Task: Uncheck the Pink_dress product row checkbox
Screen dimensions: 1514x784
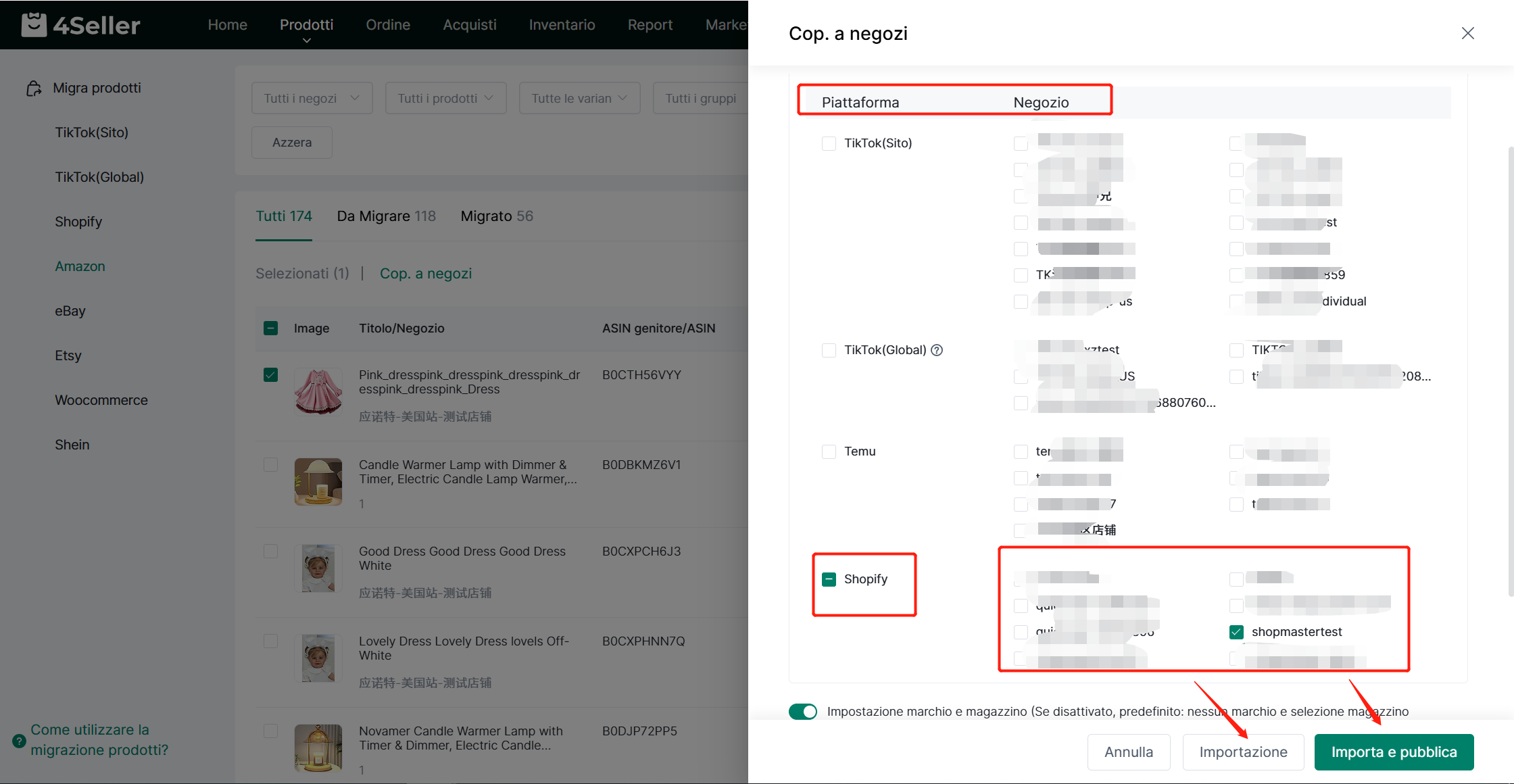Action: [x=270, y=375]
